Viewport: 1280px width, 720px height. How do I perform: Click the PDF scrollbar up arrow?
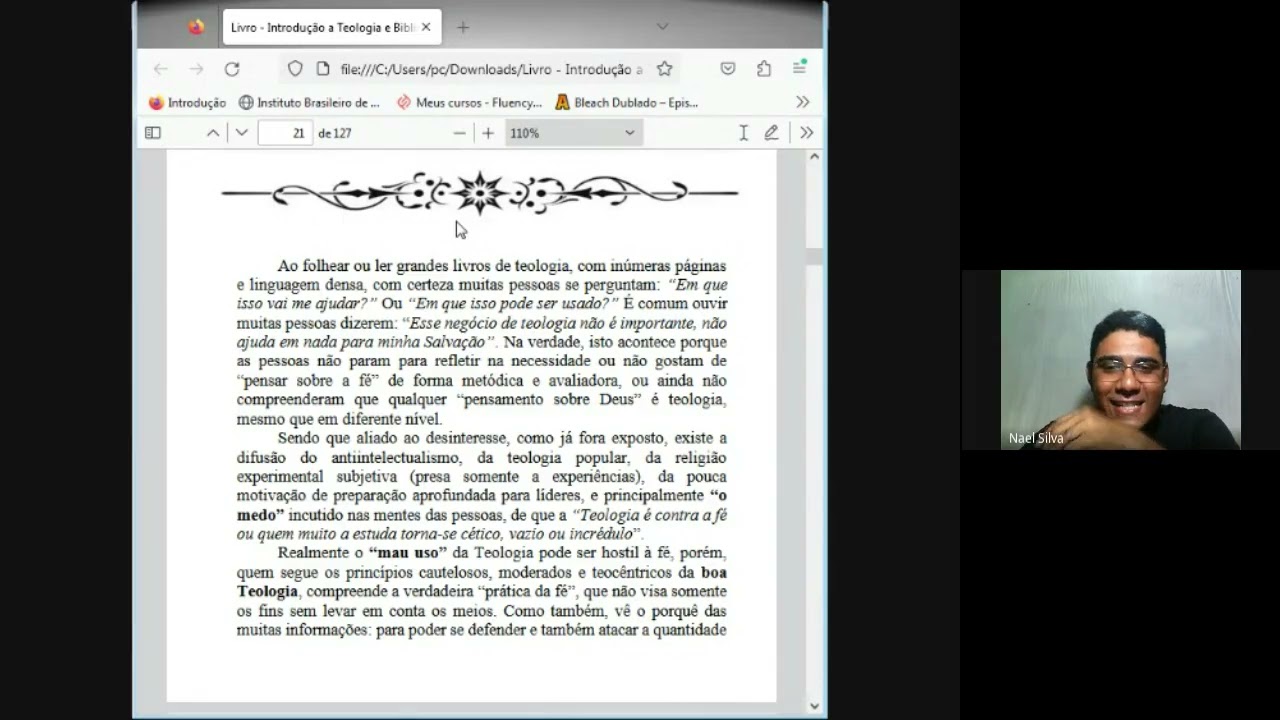click(x=814, y=157)
